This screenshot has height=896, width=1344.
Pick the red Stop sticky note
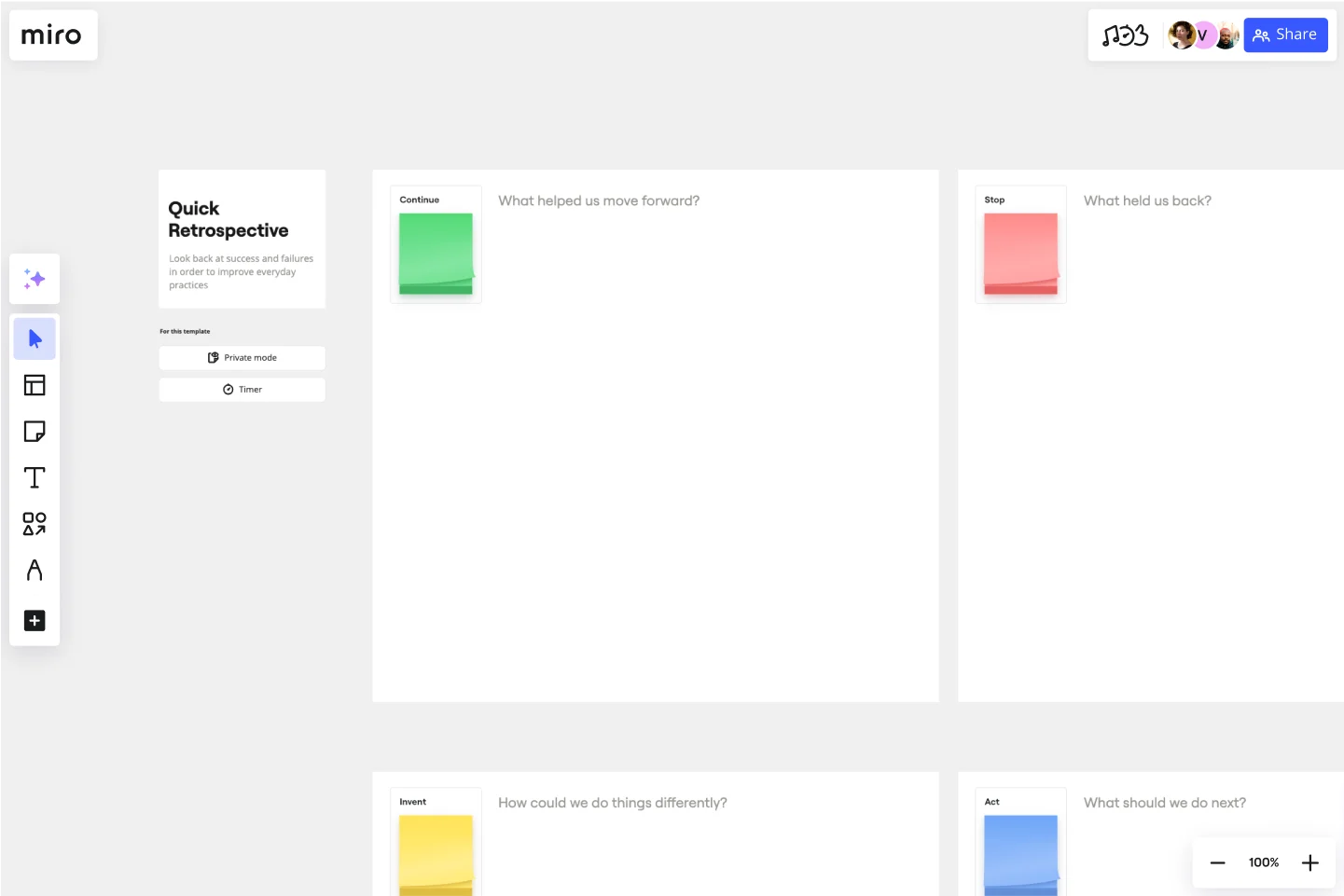point(1021,254)
